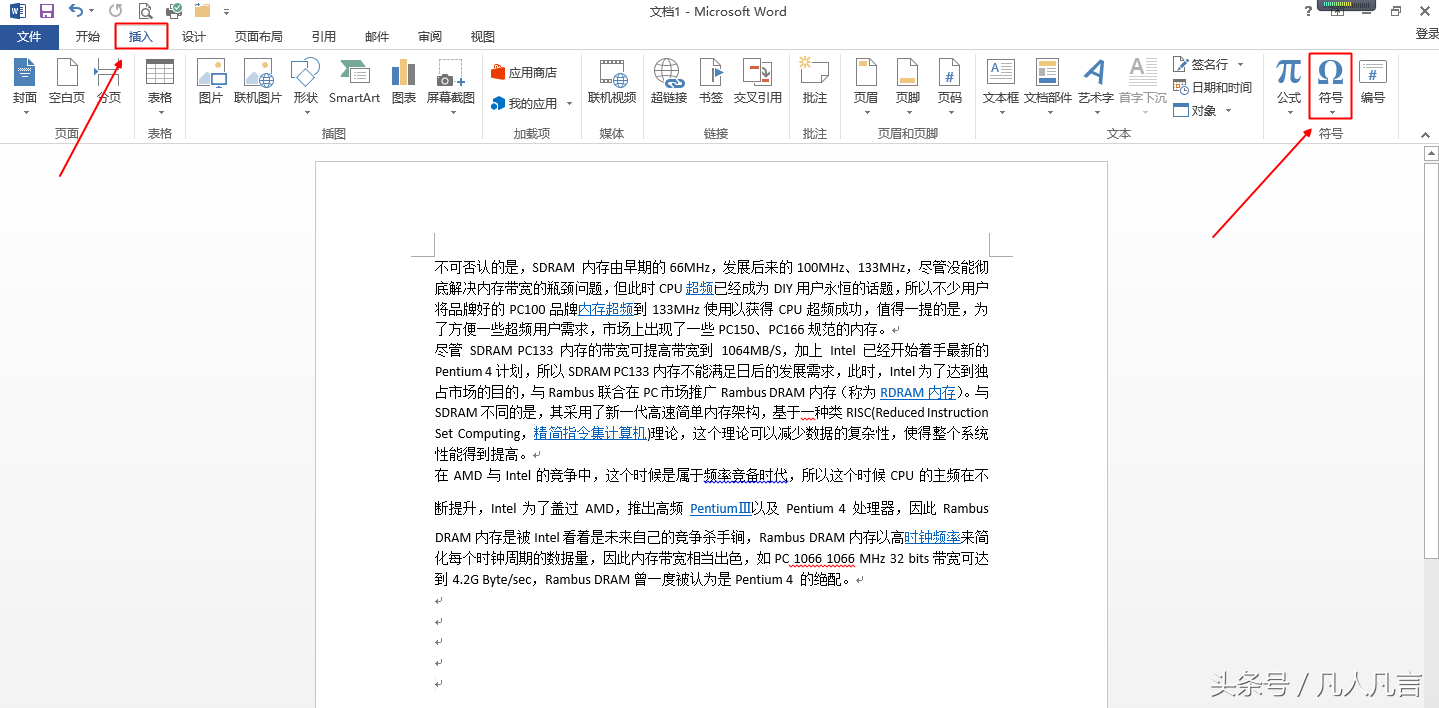
Task: Switch to the 开始 Home tab
Action: tap(88, 37)
